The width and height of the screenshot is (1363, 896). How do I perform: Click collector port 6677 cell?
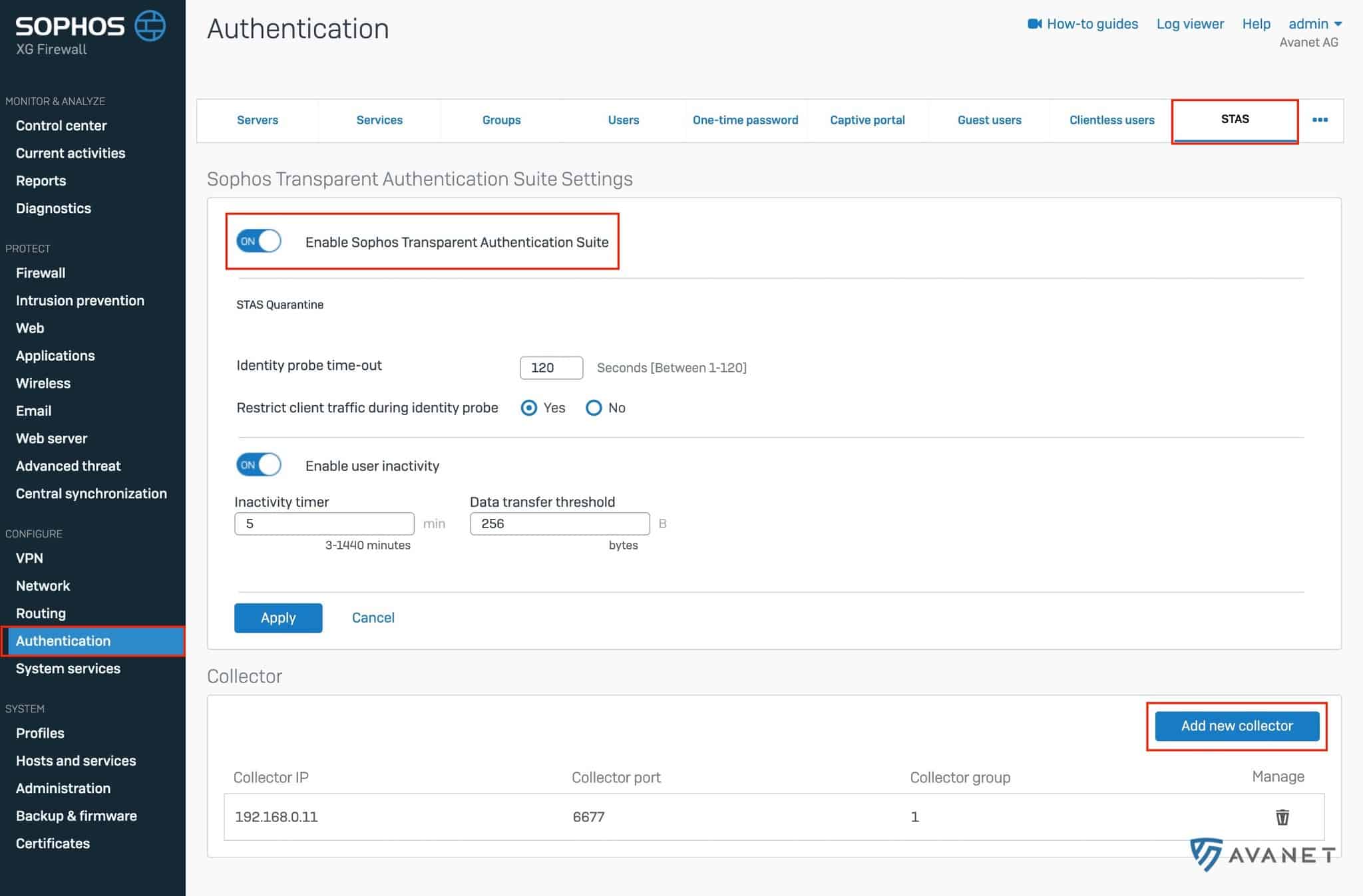pos(588,817)
